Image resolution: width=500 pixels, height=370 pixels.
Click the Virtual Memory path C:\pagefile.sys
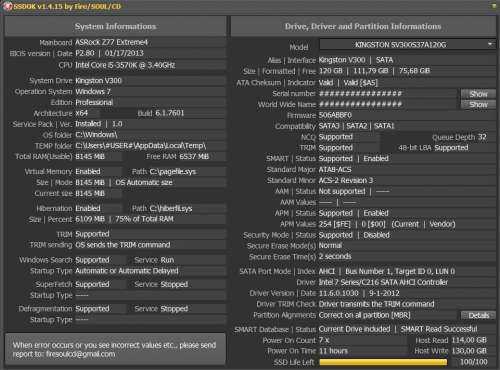tap(173, 172)
